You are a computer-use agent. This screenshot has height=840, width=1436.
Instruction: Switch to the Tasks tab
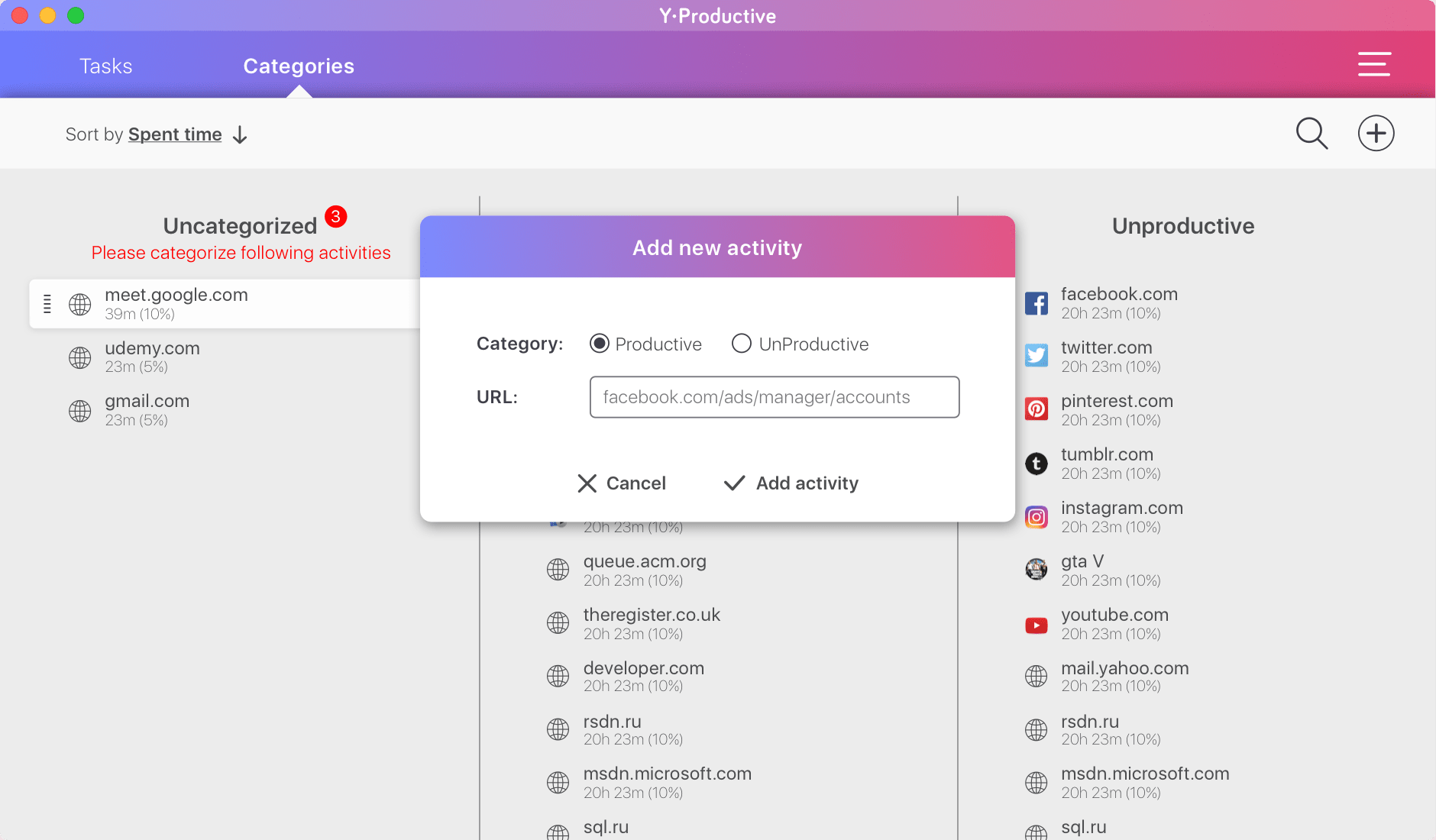[x=105, y=66]
